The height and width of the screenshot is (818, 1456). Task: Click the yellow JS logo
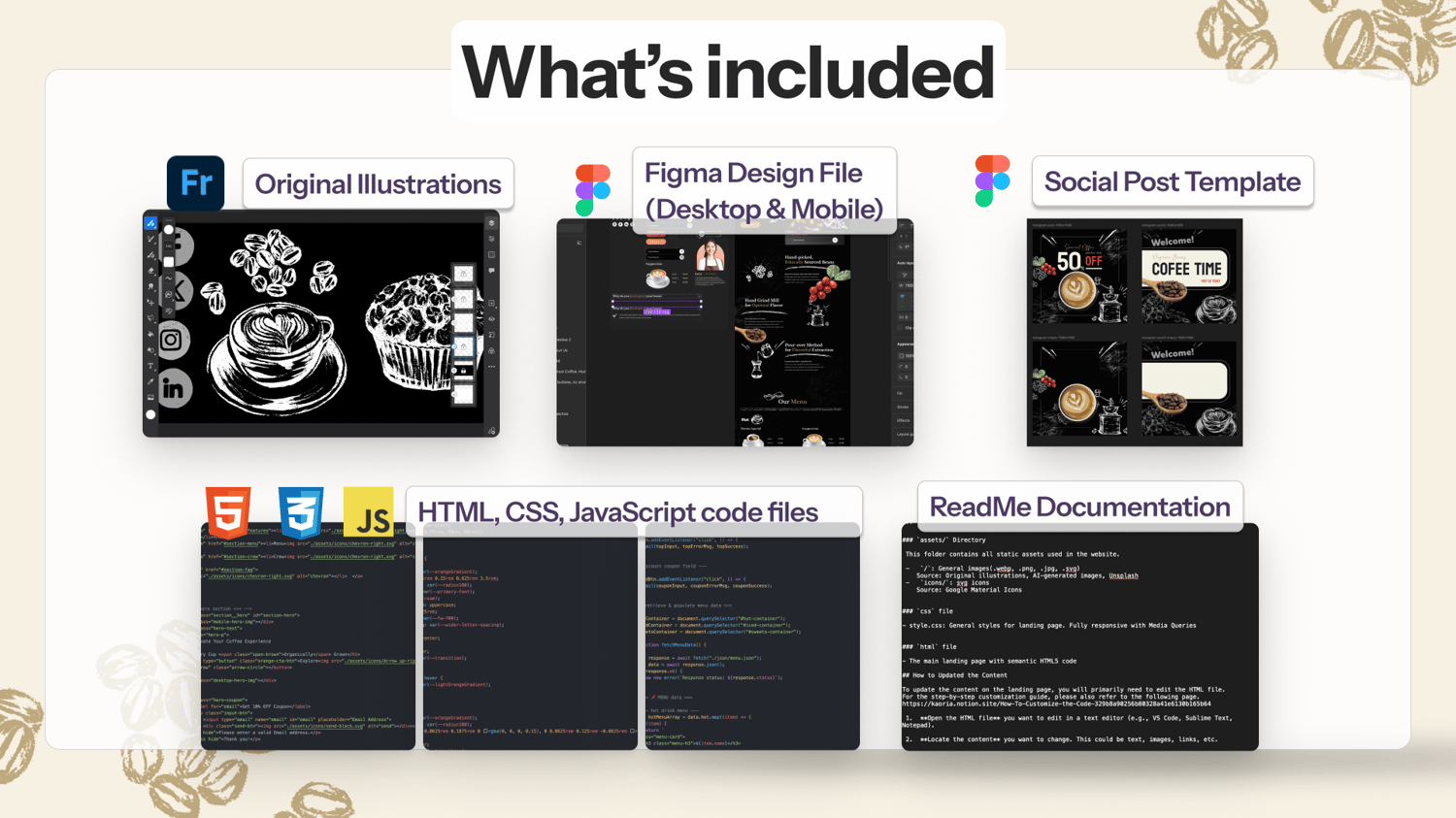369,512
